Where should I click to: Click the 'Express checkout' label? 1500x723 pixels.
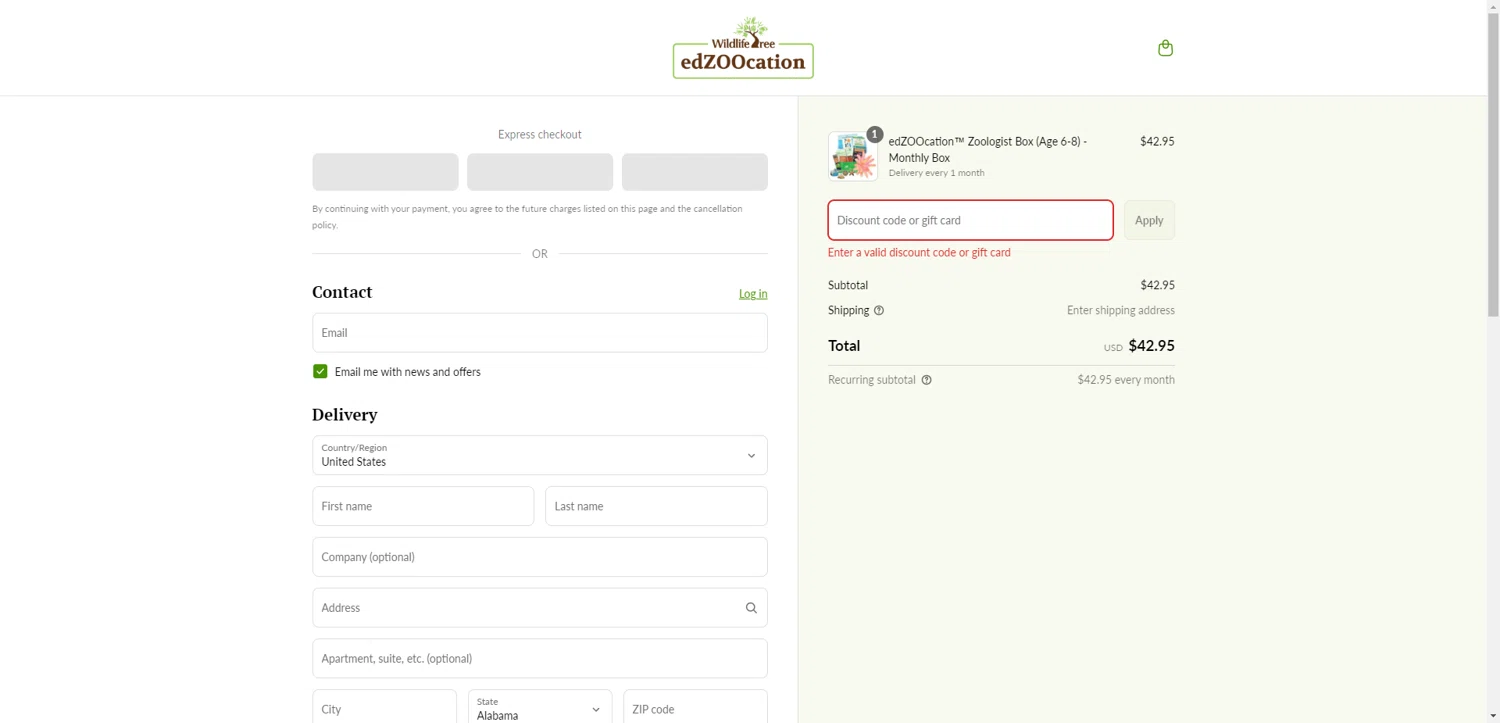click(540, 135)
